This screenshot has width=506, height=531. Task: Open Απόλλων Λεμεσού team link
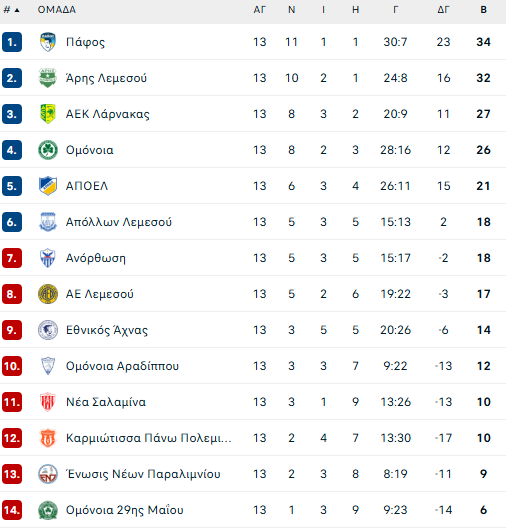coord(119,222)
